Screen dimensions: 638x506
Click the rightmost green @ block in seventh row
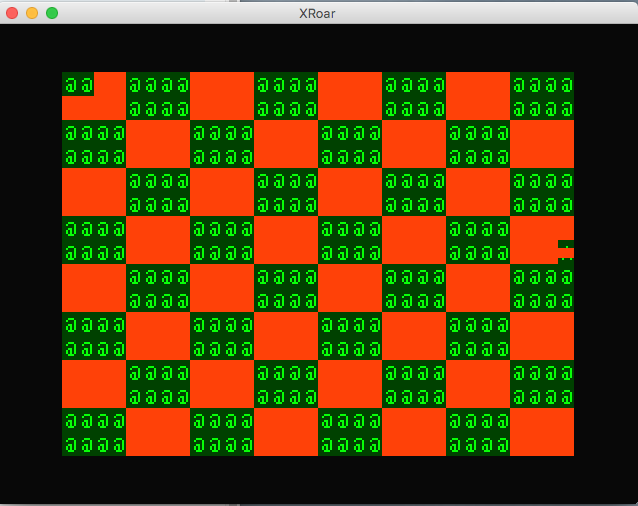pos(542,384)
